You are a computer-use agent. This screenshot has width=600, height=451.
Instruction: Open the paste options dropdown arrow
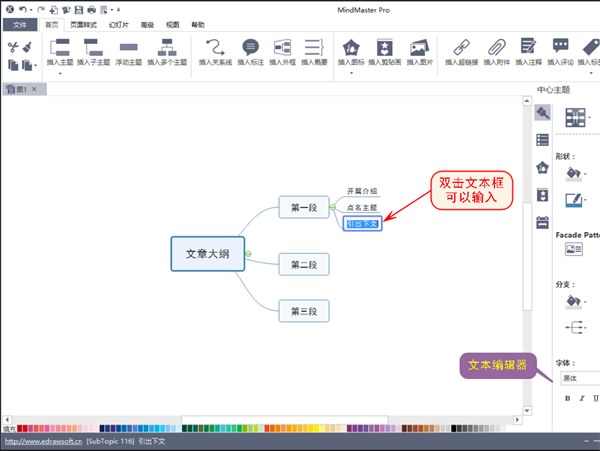pyautogui.click(x=36, y=65)
